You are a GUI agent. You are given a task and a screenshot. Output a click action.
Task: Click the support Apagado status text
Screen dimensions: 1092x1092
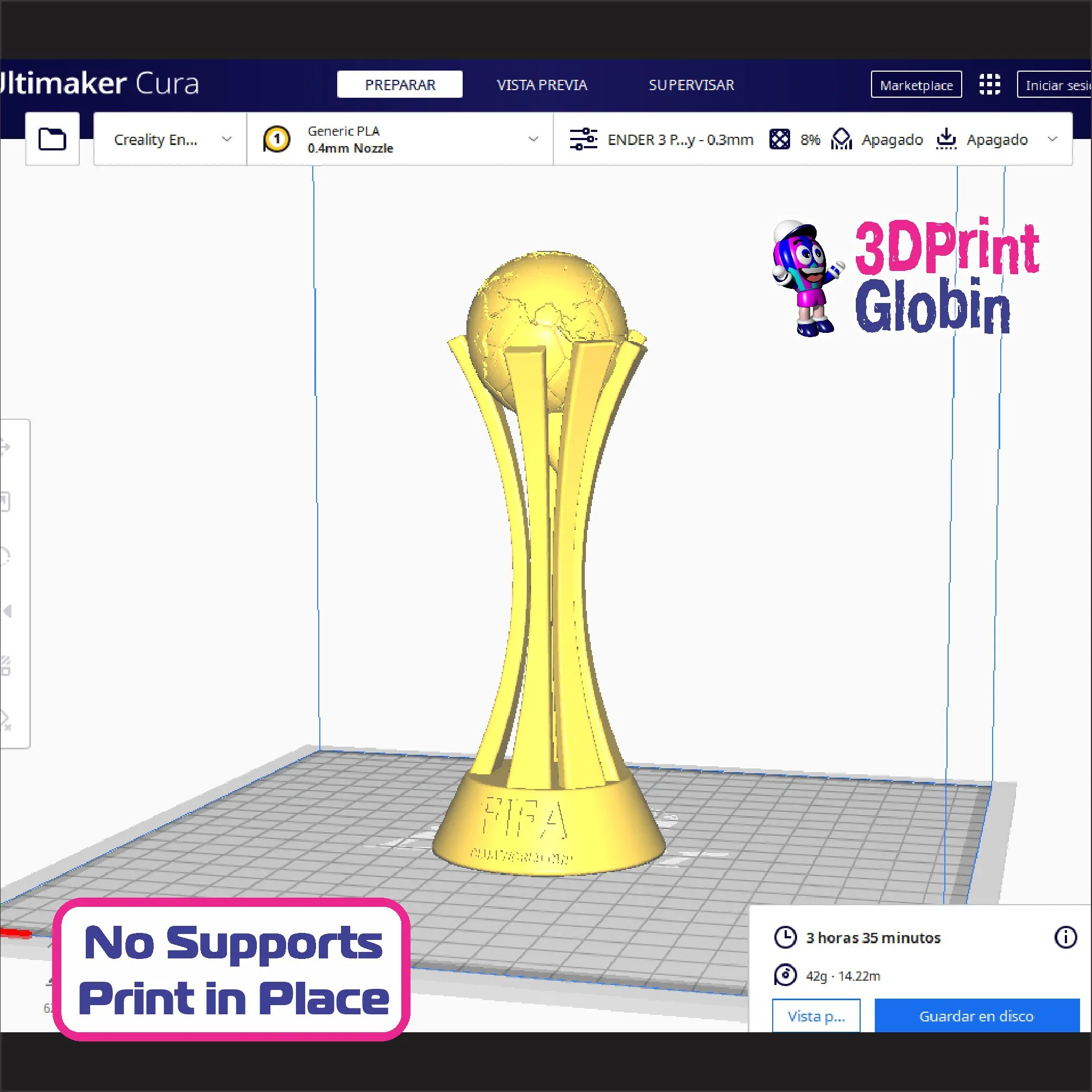[892, 140]
